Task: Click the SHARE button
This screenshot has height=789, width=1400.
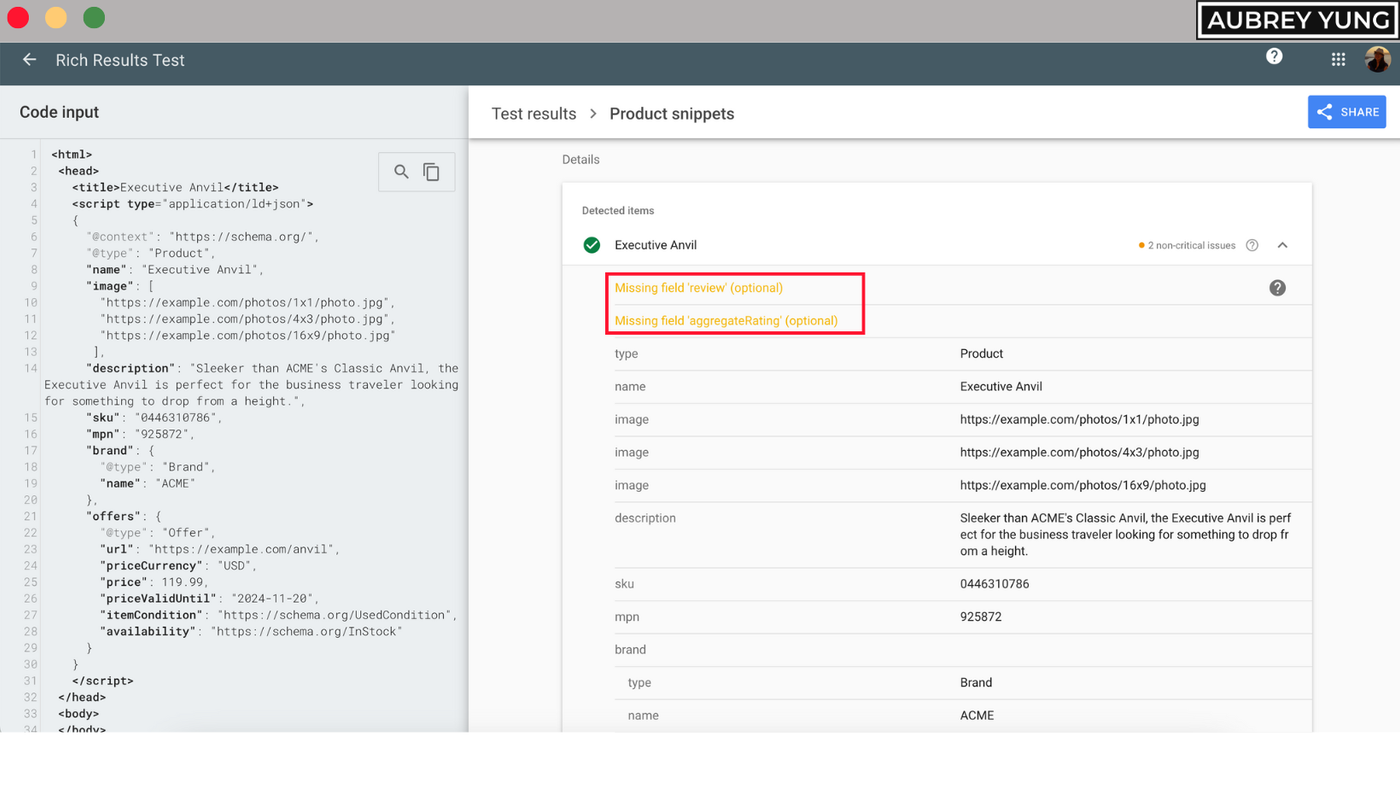Action: pos(1346,112)
